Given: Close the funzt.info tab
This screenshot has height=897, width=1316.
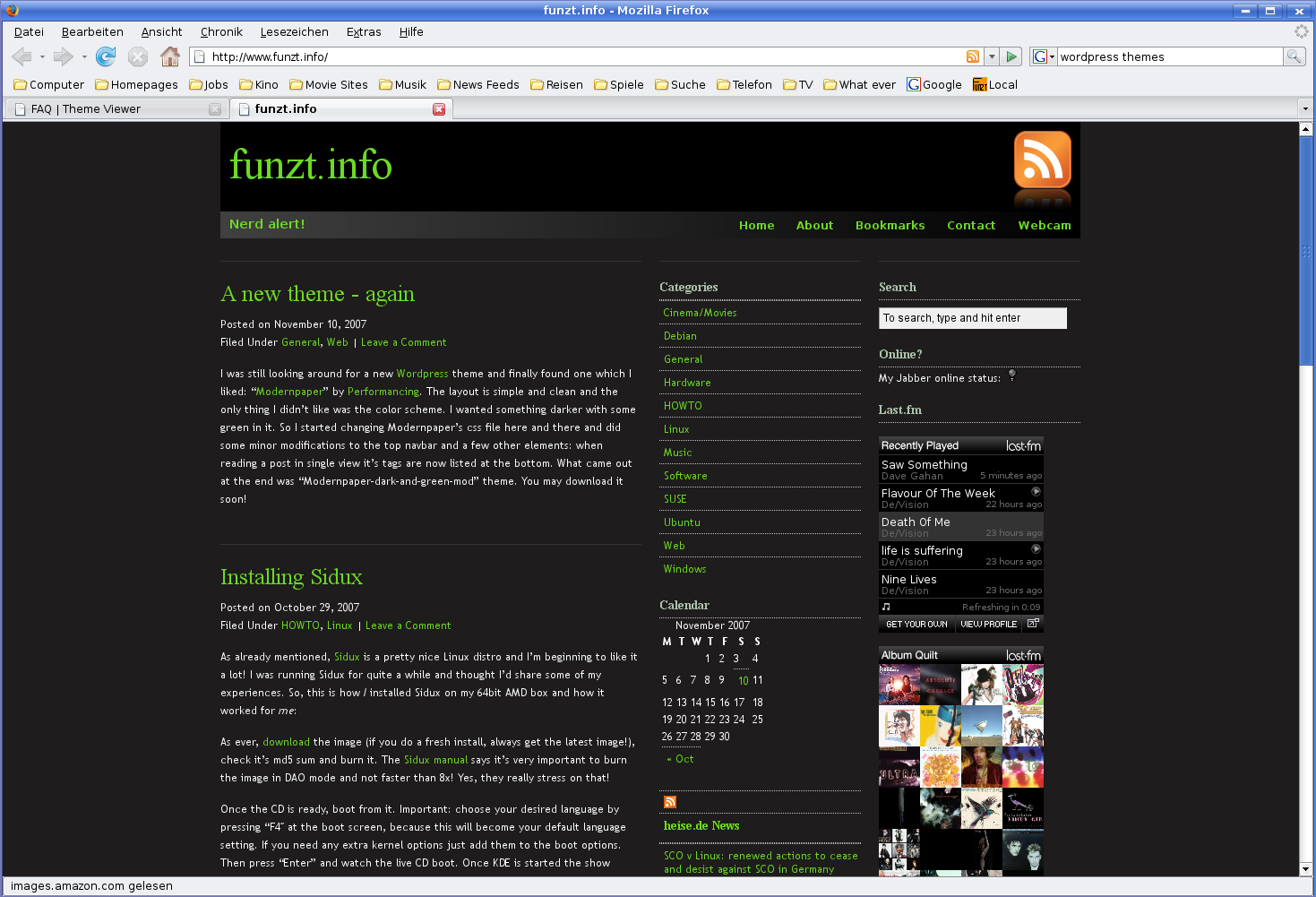Looking at the screenshot, I should (439, 109).
